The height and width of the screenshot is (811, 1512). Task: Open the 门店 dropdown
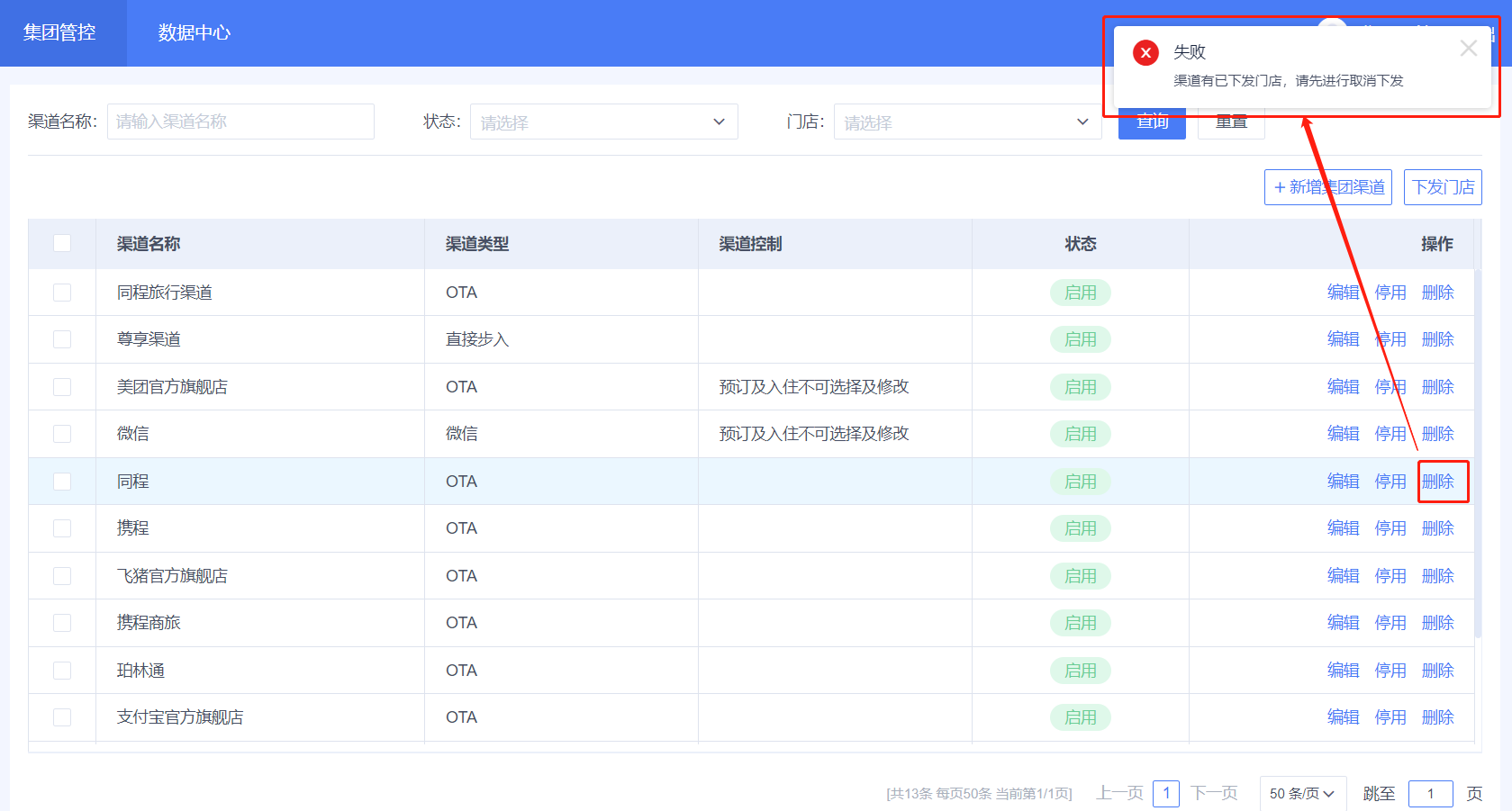pos(968,122)
